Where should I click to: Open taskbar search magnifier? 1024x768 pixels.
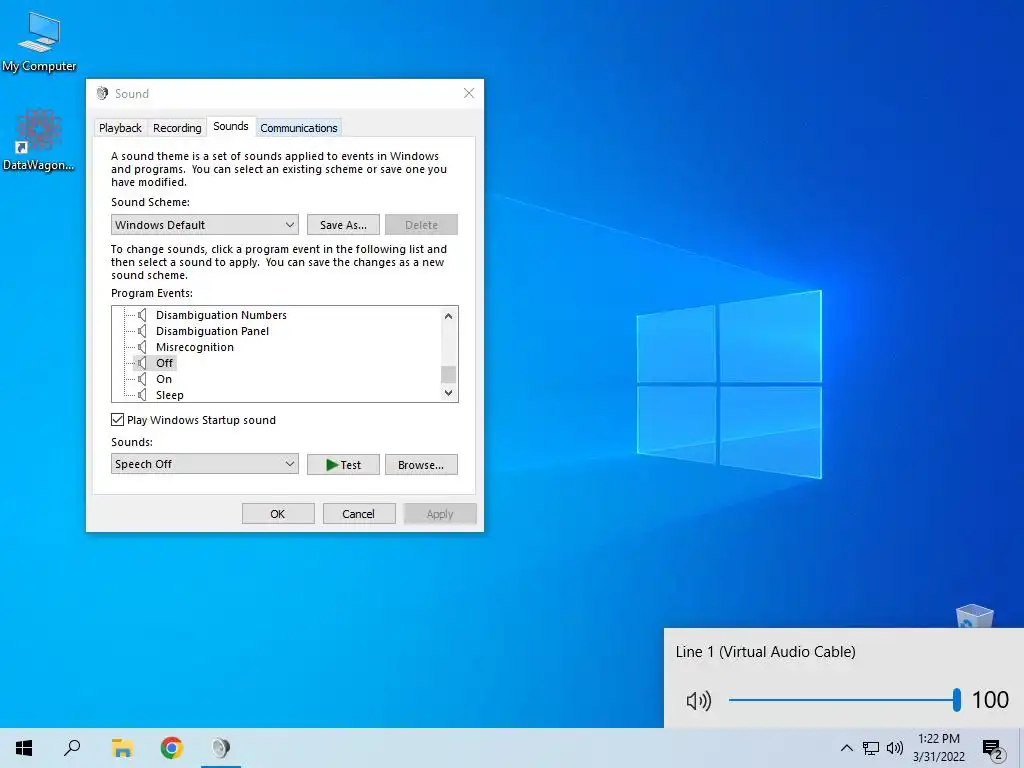(x=72, y=748)
